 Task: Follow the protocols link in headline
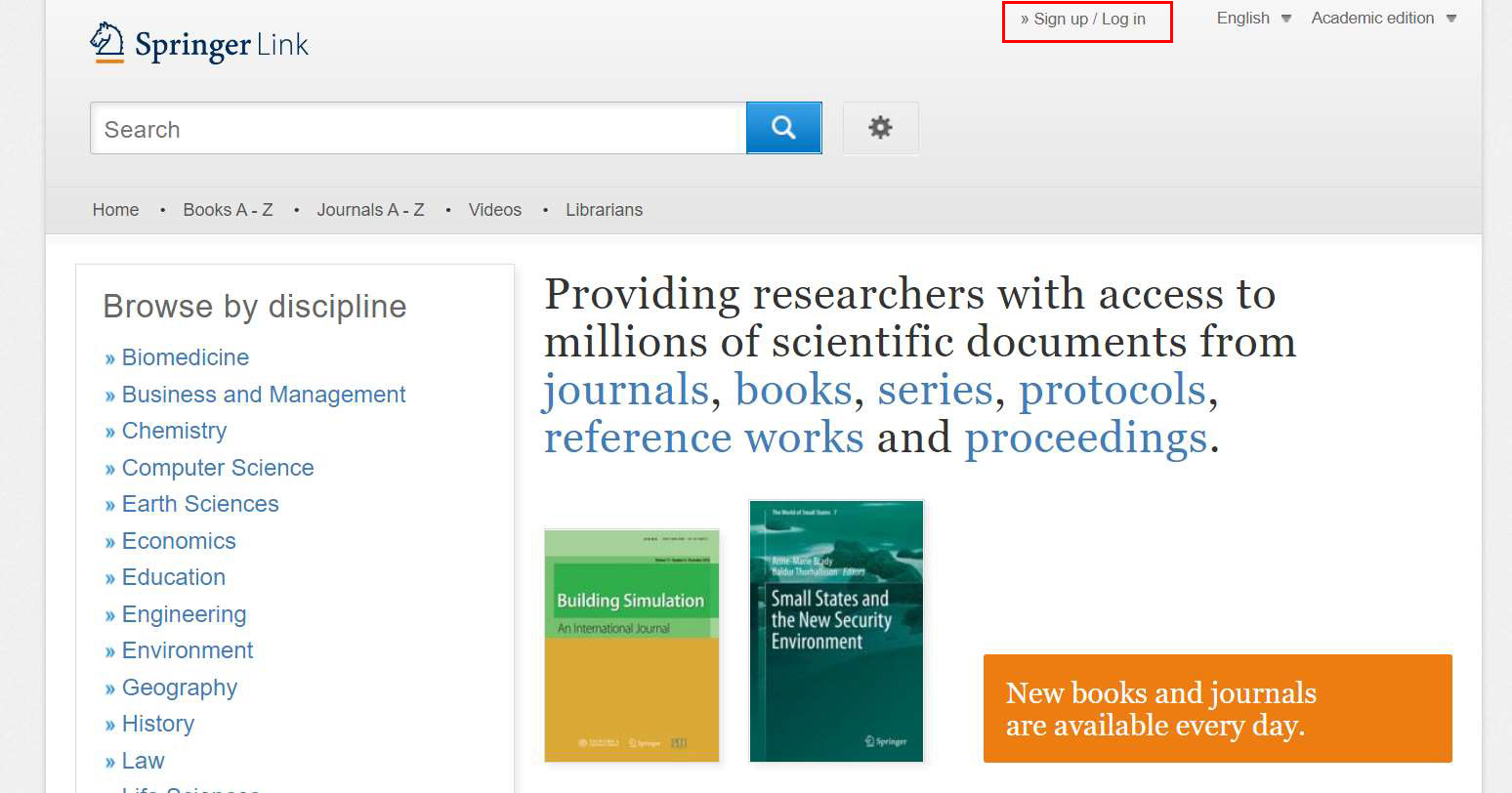coord(1113,390)
